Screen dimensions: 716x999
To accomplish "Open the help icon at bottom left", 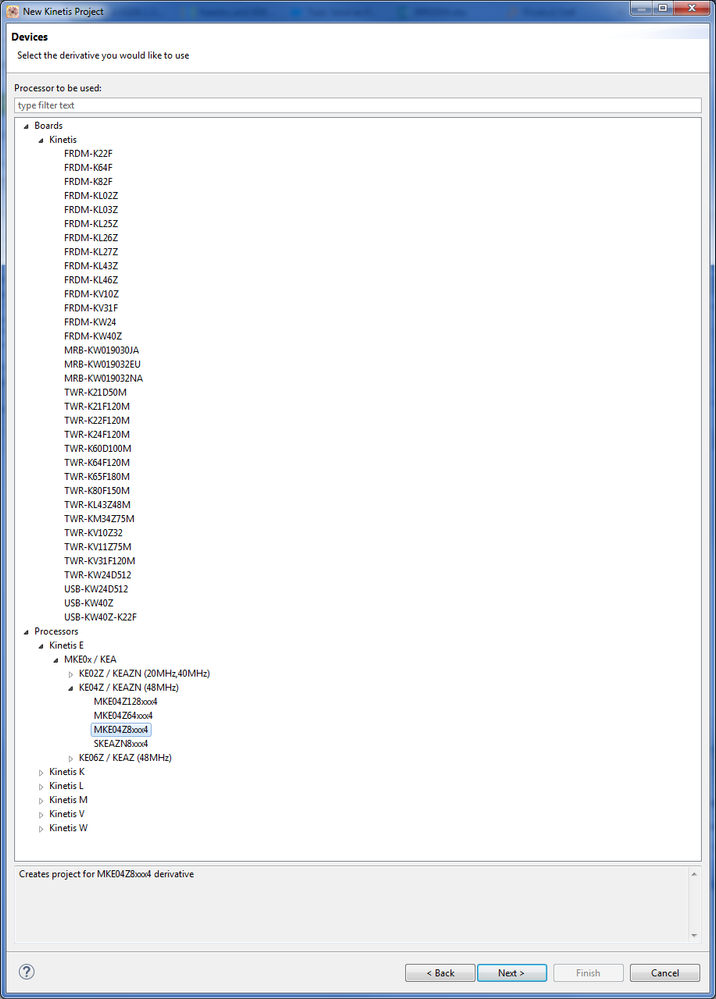I will coord(26,972).
